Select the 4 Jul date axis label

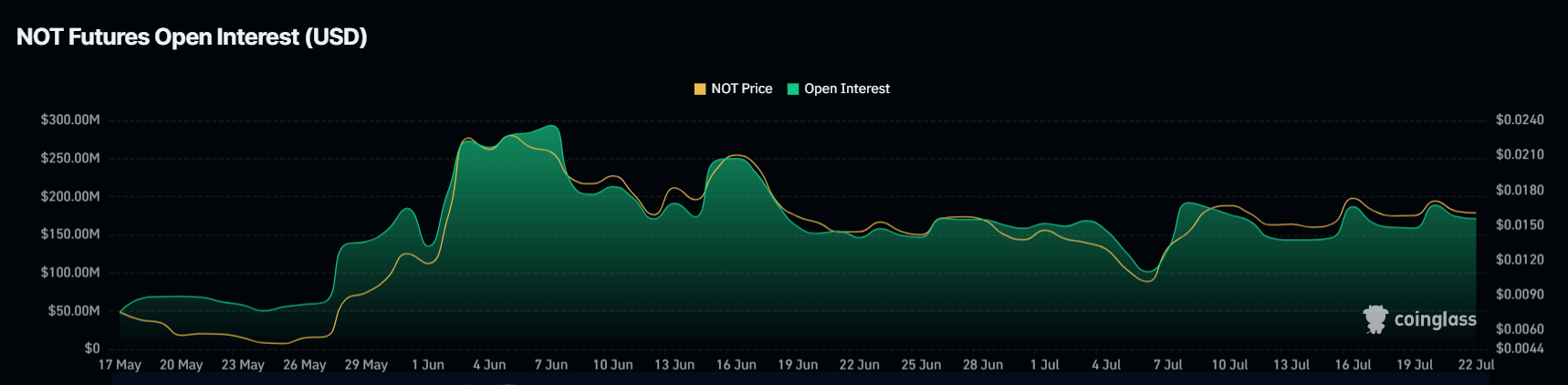(1106, 364)
